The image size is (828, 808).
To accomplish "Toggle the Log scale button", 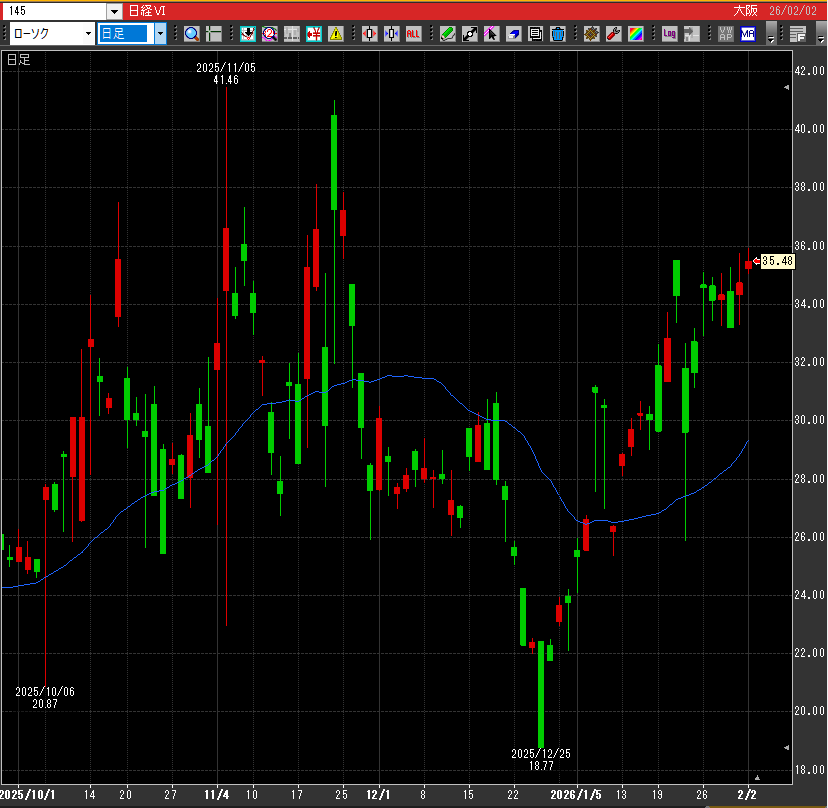I will coord(670,34).
